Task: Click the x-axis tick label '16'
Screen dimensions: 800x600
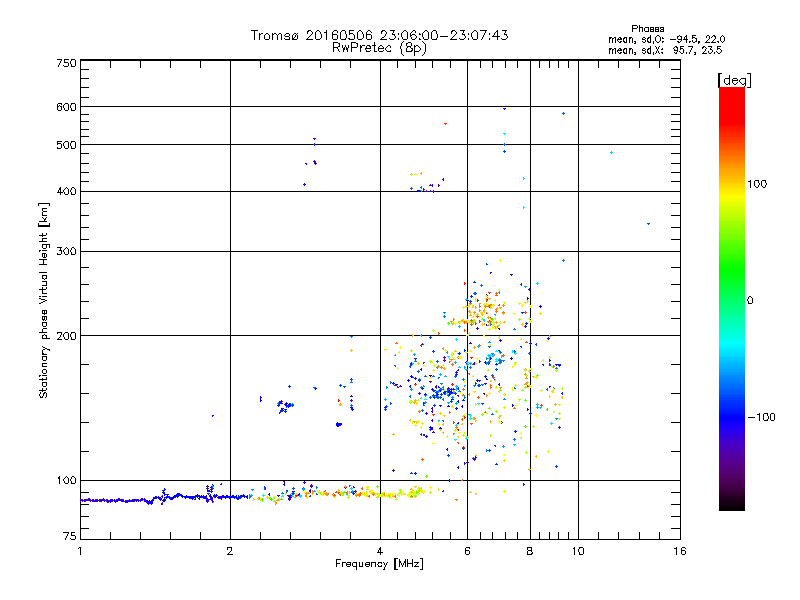Action: pyautogui.click(x=680, y=551)
